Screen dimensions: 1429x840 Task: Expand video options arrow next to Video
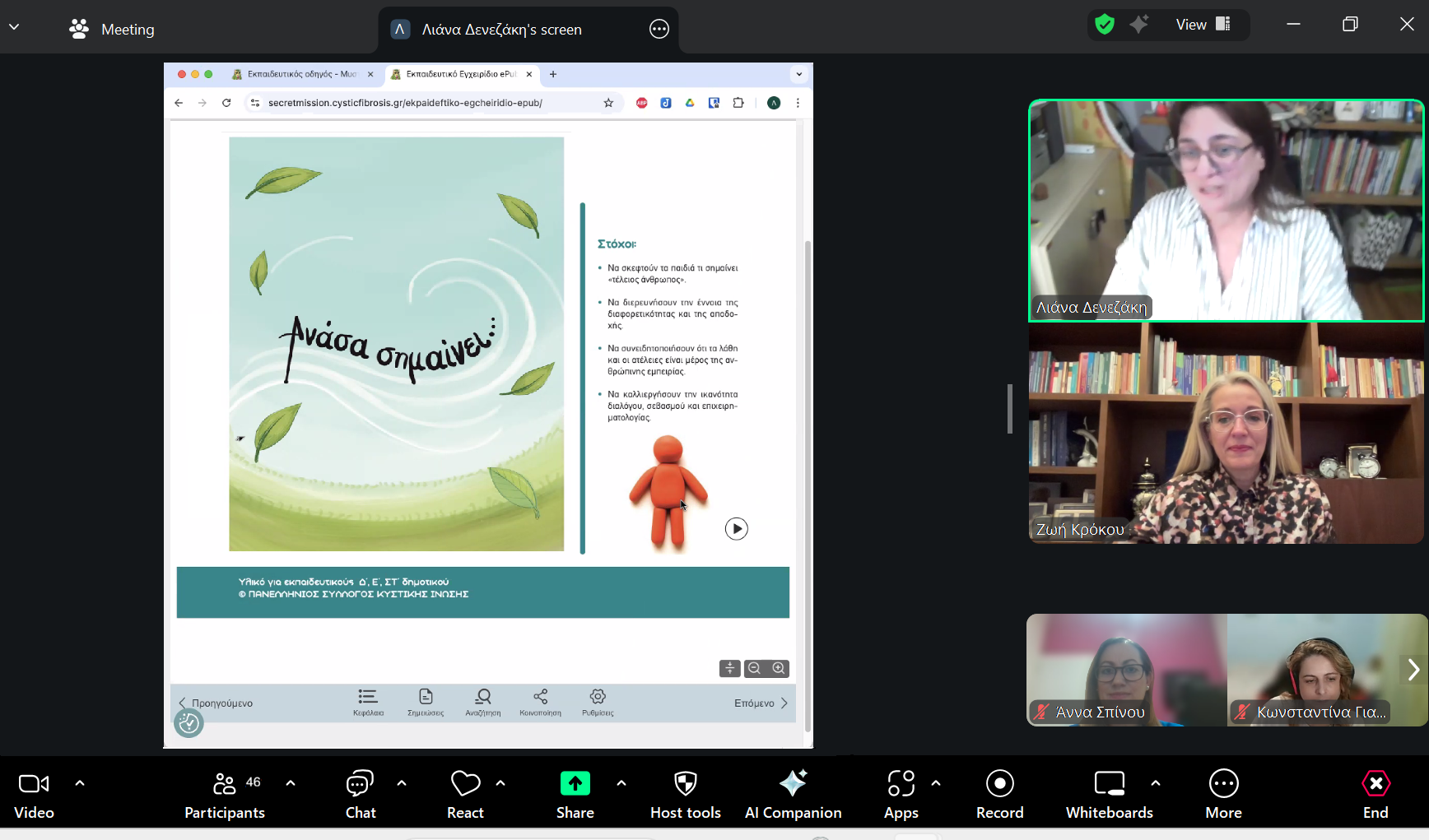click(80, 783)
